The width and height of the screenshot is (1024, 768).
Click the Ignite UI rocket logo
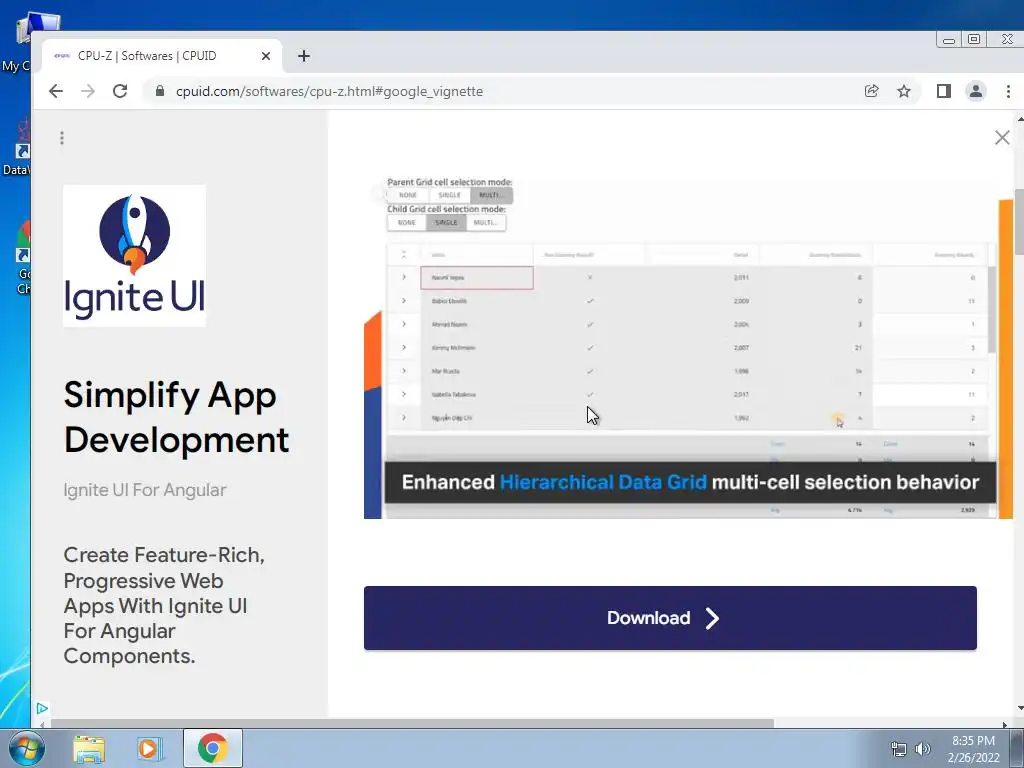[135, 255]
